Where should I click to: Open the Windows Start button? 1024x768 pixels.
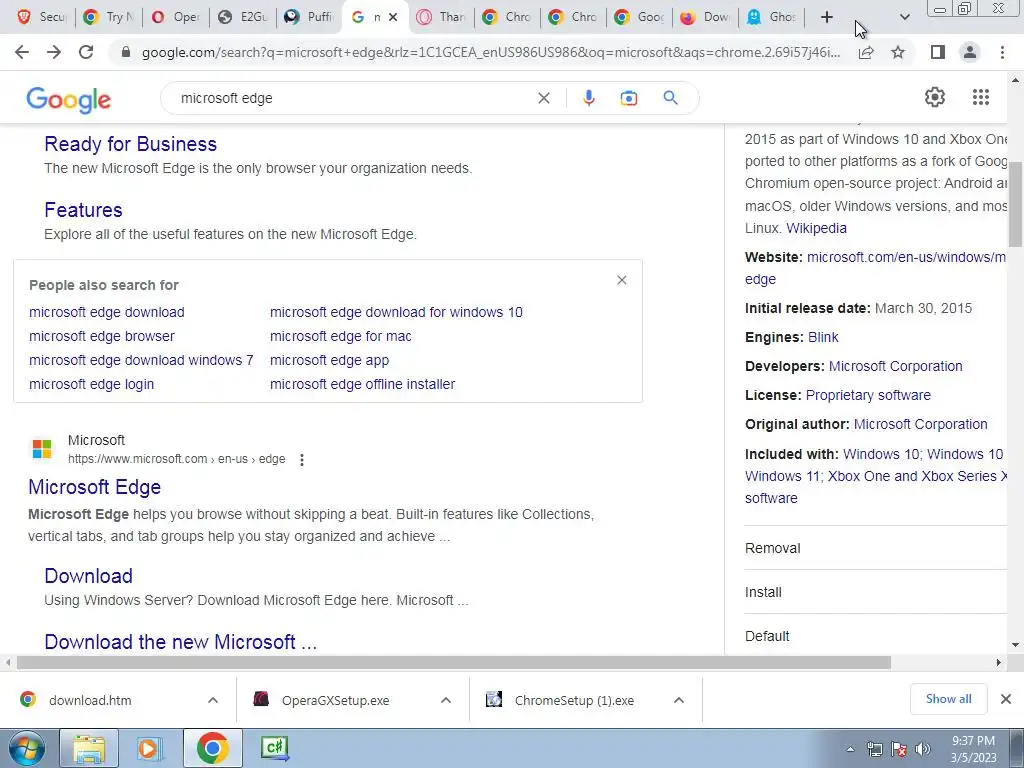point(26,748)
